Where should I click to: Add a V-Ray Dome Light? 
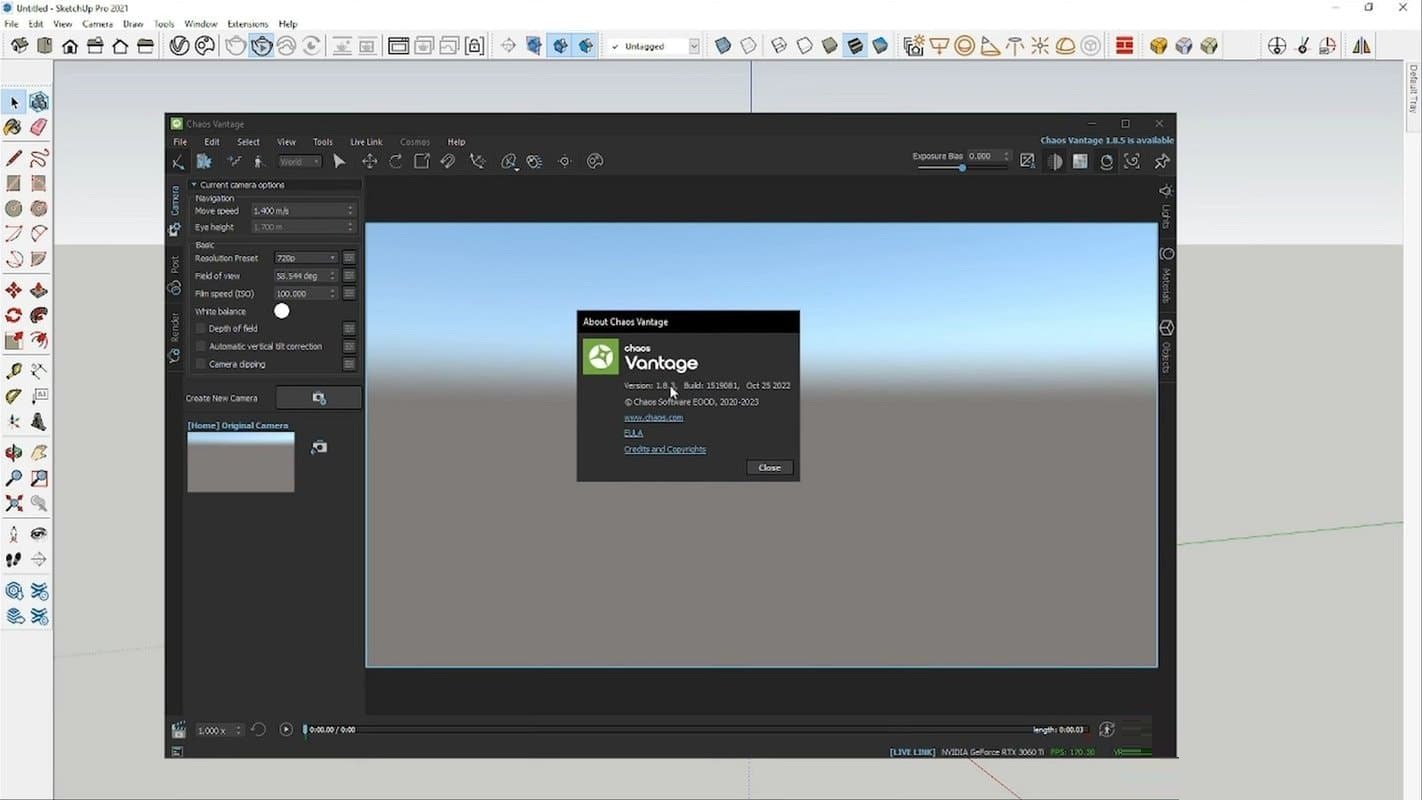[1066, 46]
